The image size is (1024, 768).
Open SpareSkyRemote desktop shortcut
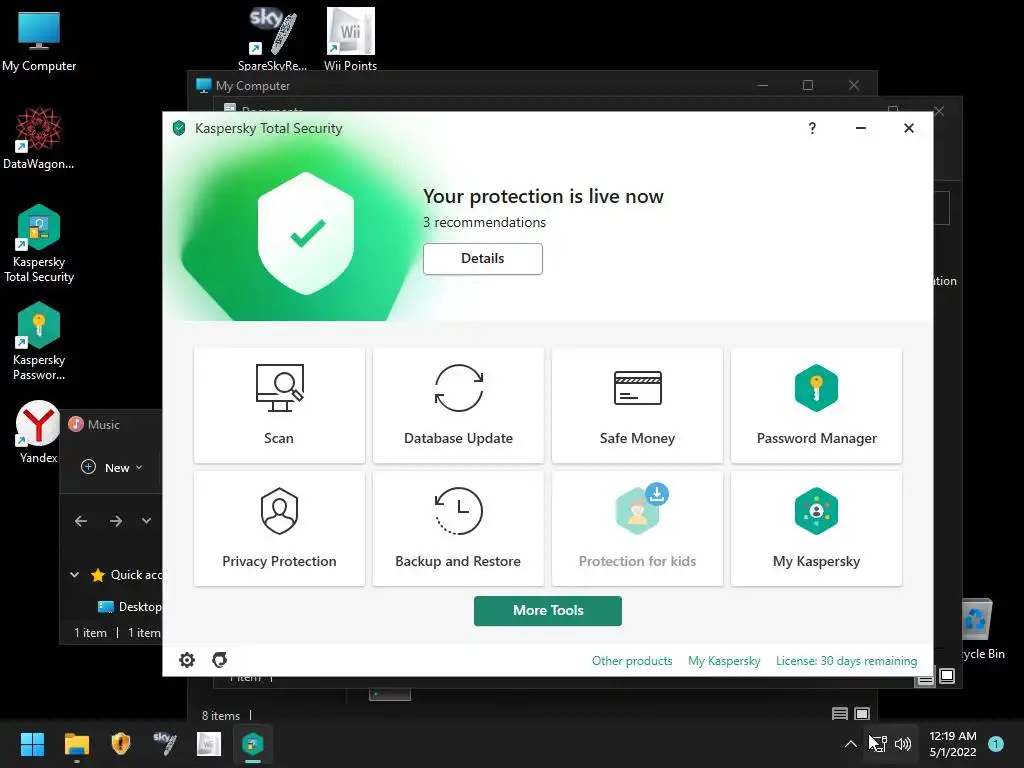click(x=272, y=39)
